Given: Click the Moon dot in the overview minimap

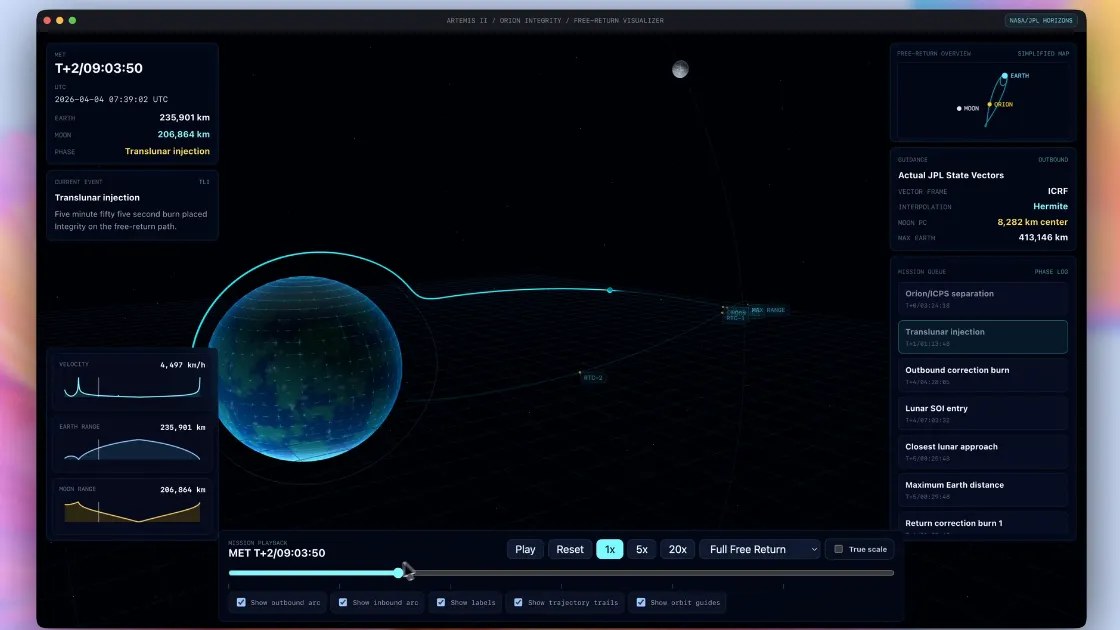Looking at the screenshot, I should coord(959,108).
